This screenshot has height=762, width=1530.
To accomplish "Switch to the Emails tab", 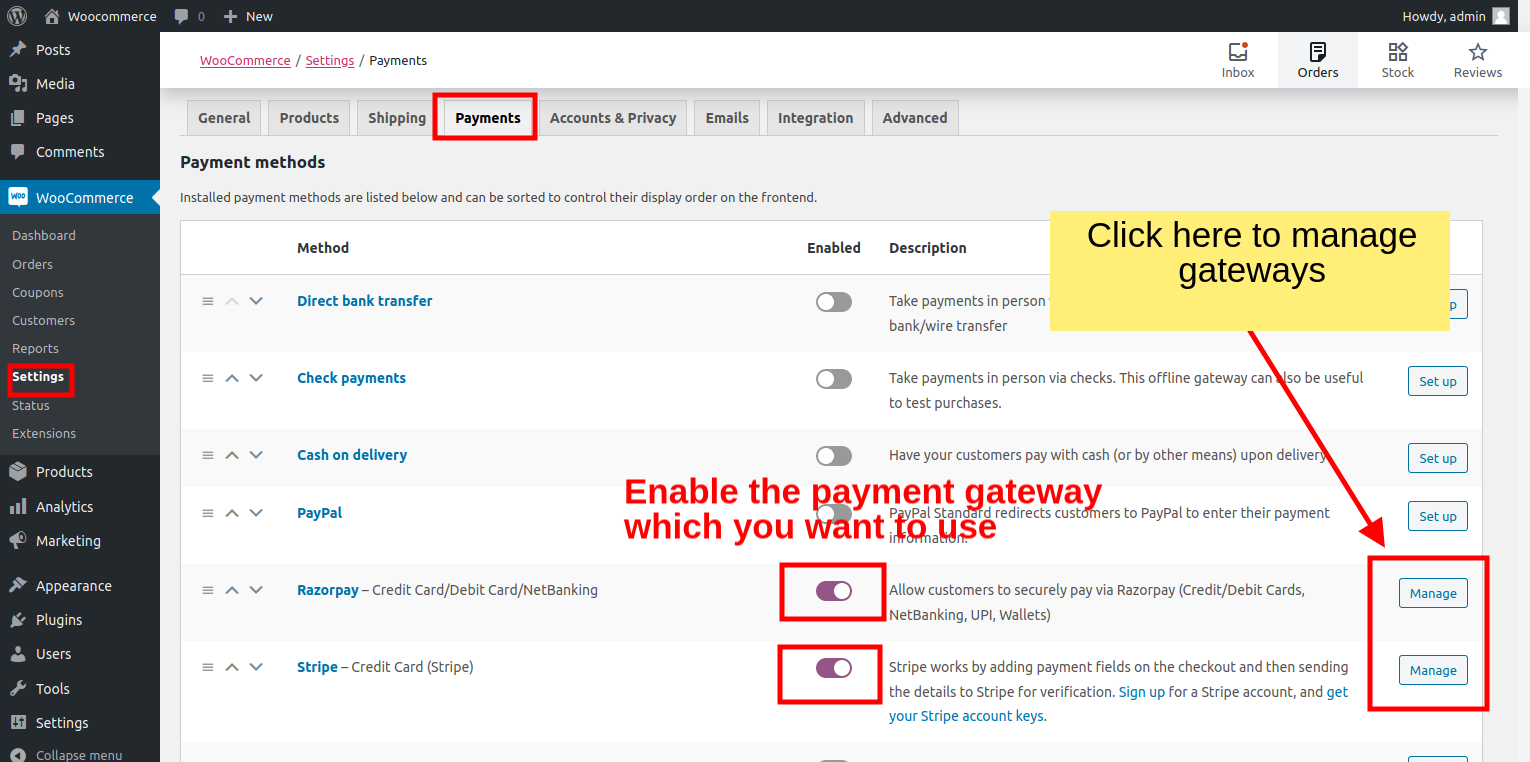I will pyautogui.click(x=727, y=118).
